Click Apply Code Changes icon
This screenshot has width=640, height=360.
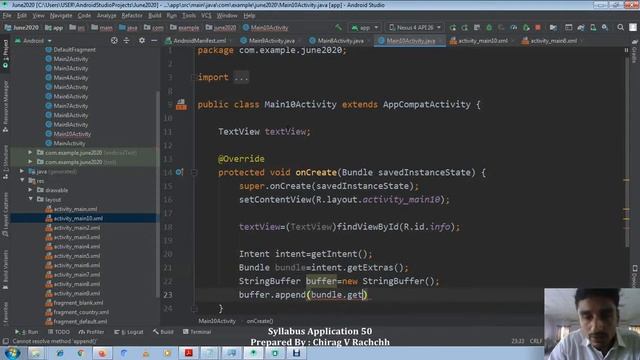(x=477, y=28)
